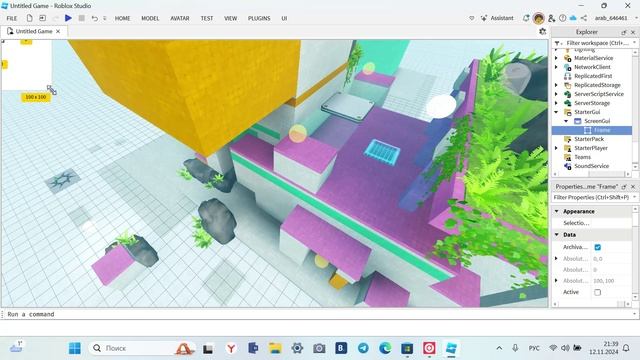The image size is (640, 360).
Task: Click the blue cloud save icon
Action: pyautogui.click(x=573, y=18)
